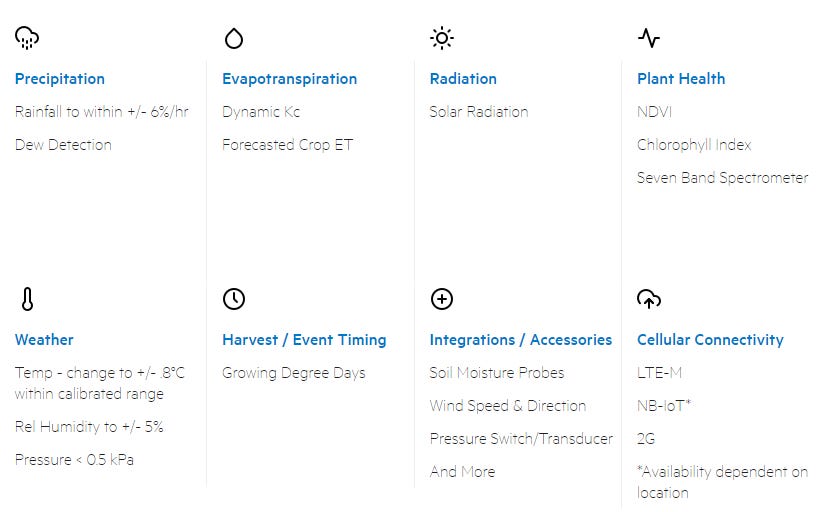Open Harvest / Event Timing heading
The width and height of the screenshot is (825, 512).
304,340
